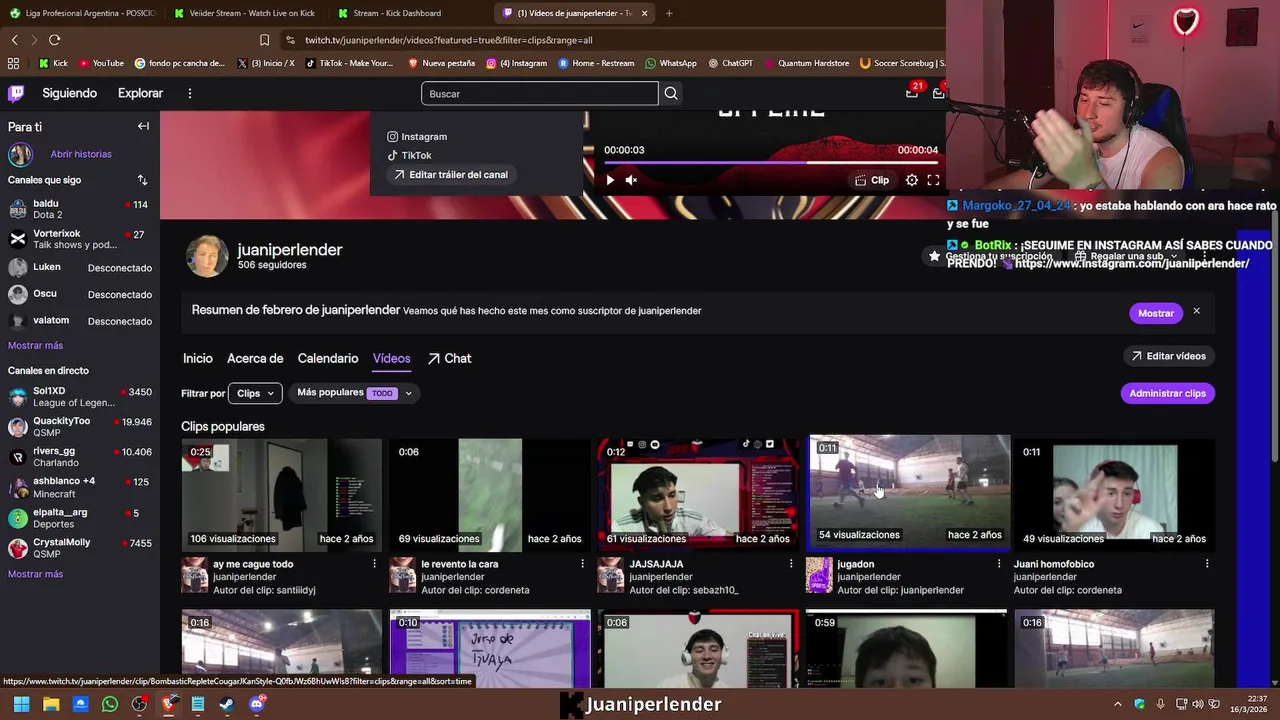
Task: Play the channel trailer video
Action: coord(610,180)
